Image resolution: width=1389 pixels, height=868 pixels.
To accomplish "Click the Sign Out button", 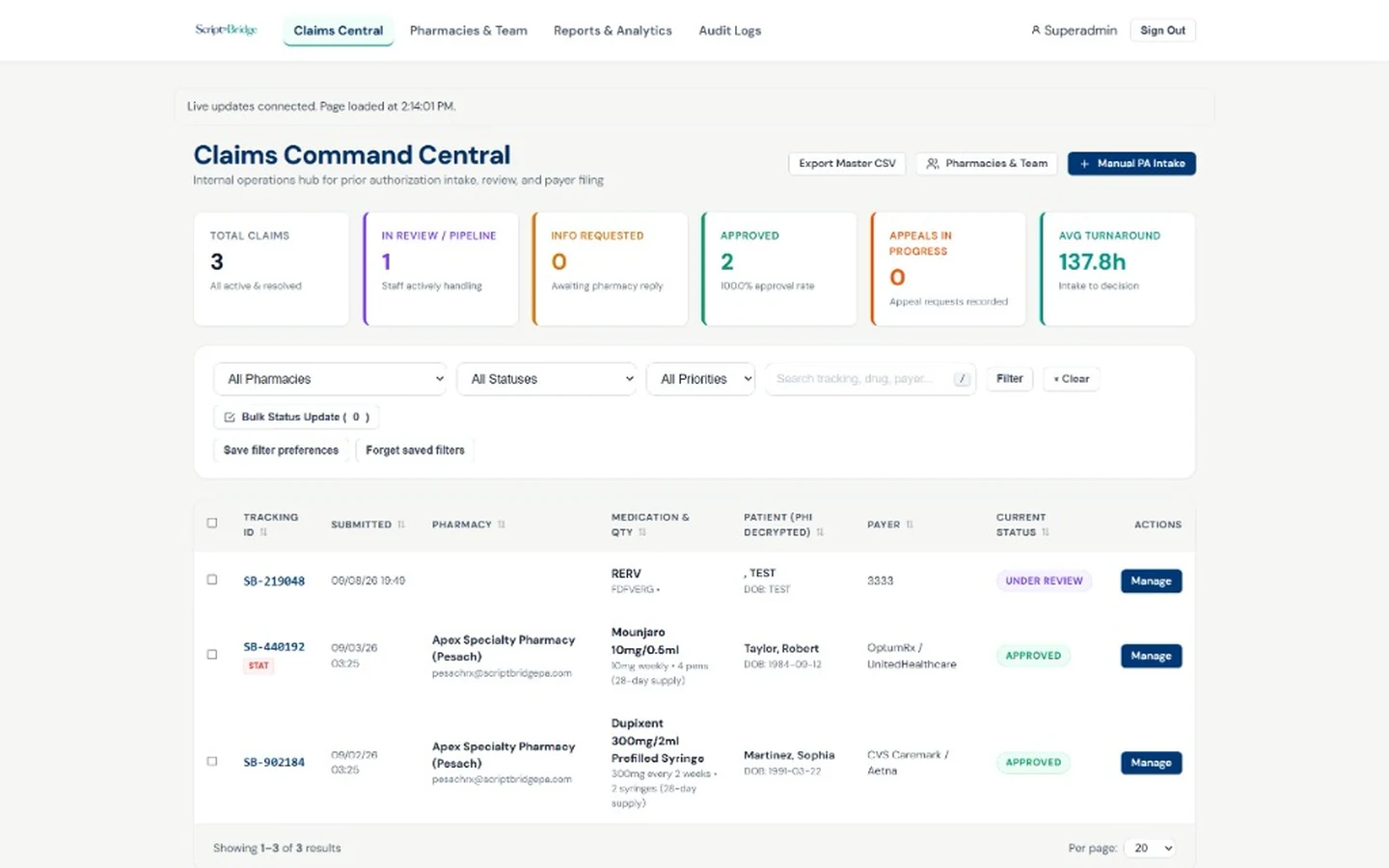I will pyautogui.click(x=1162, y=31).
